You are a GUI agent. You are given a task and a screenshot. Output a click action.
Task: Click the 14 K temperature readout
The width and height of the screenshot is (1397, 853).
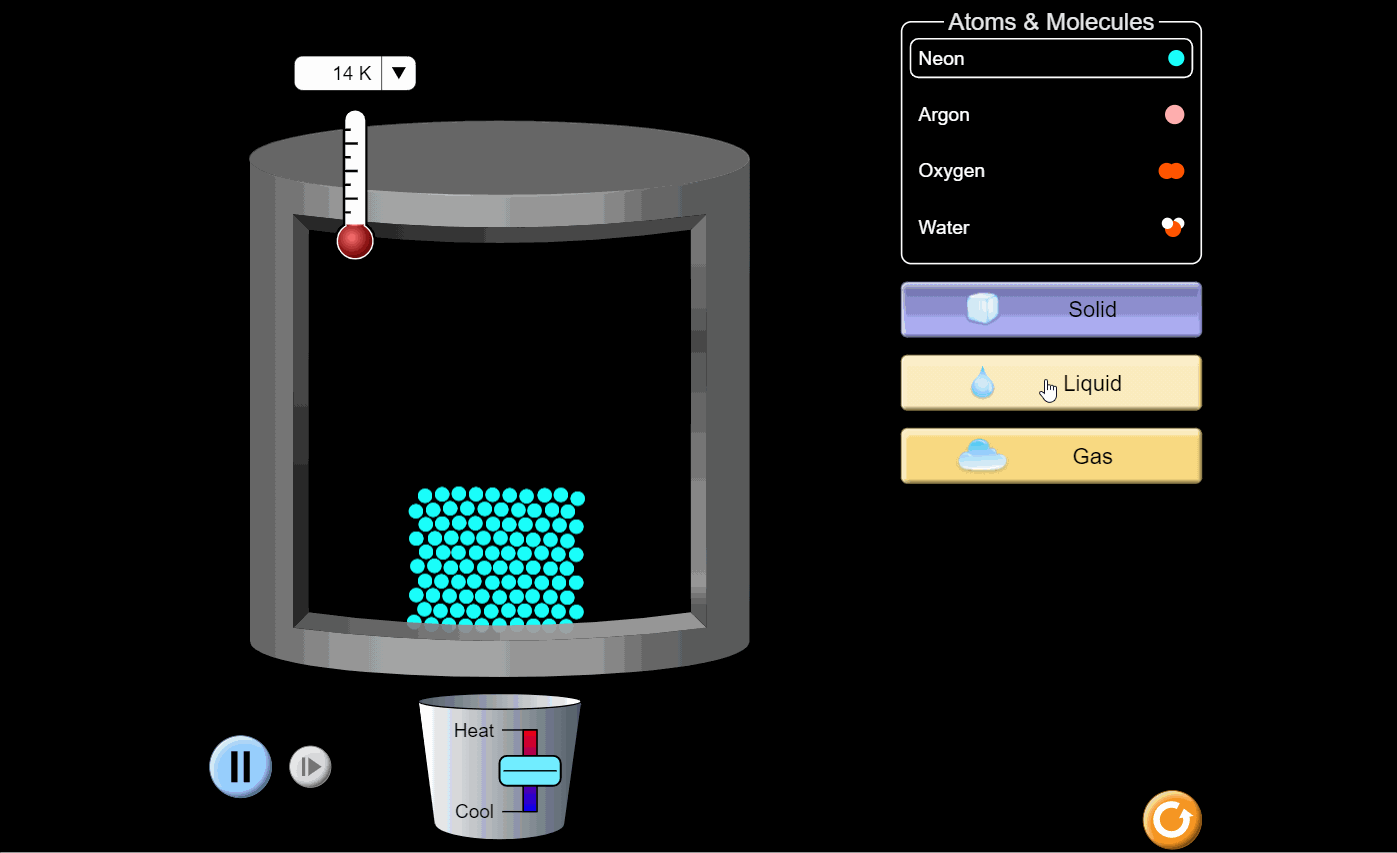click(x=339, y=73)
